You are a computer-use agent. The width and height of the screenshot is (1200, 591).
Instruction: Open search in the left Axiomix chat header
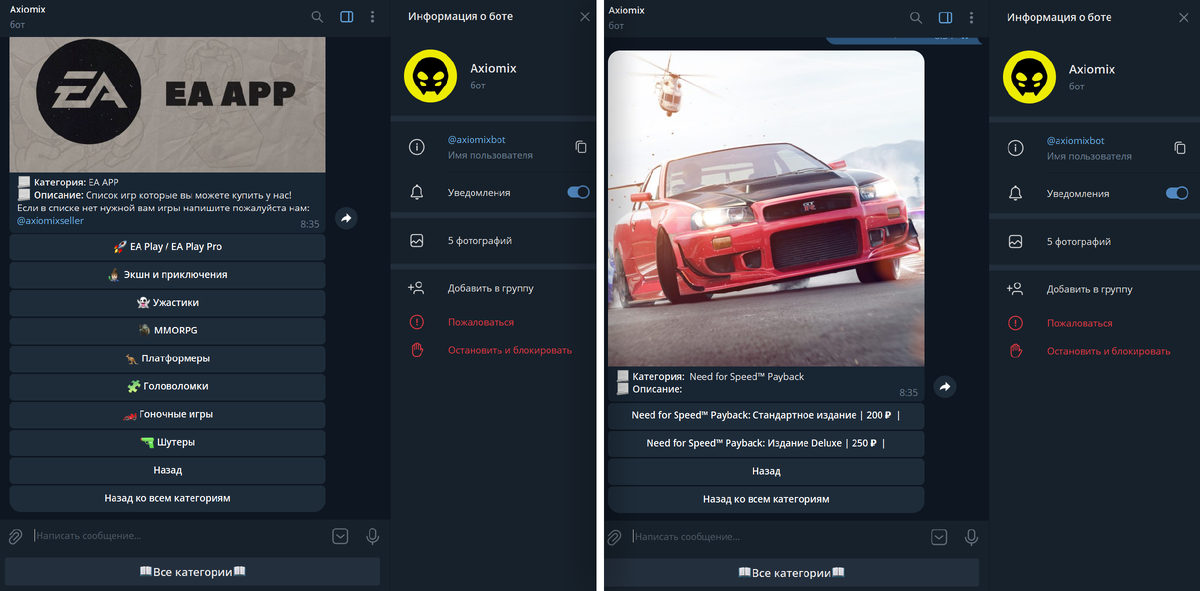click(317, 17)
